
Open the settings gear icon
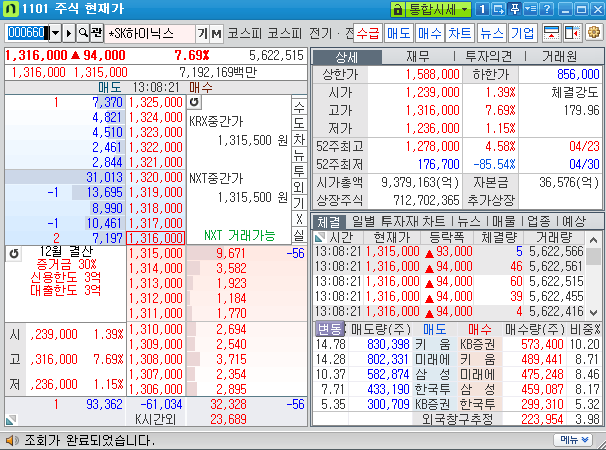click(594, 33)
